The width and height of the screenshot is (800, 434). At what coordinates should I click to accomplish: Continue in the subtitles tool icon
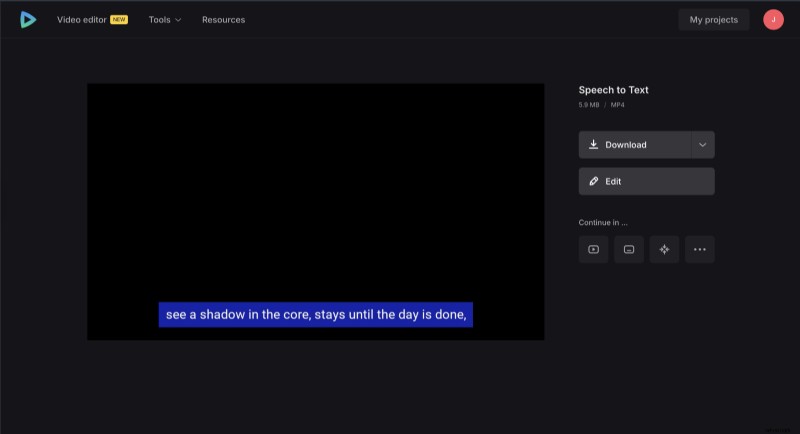point(628,249)
